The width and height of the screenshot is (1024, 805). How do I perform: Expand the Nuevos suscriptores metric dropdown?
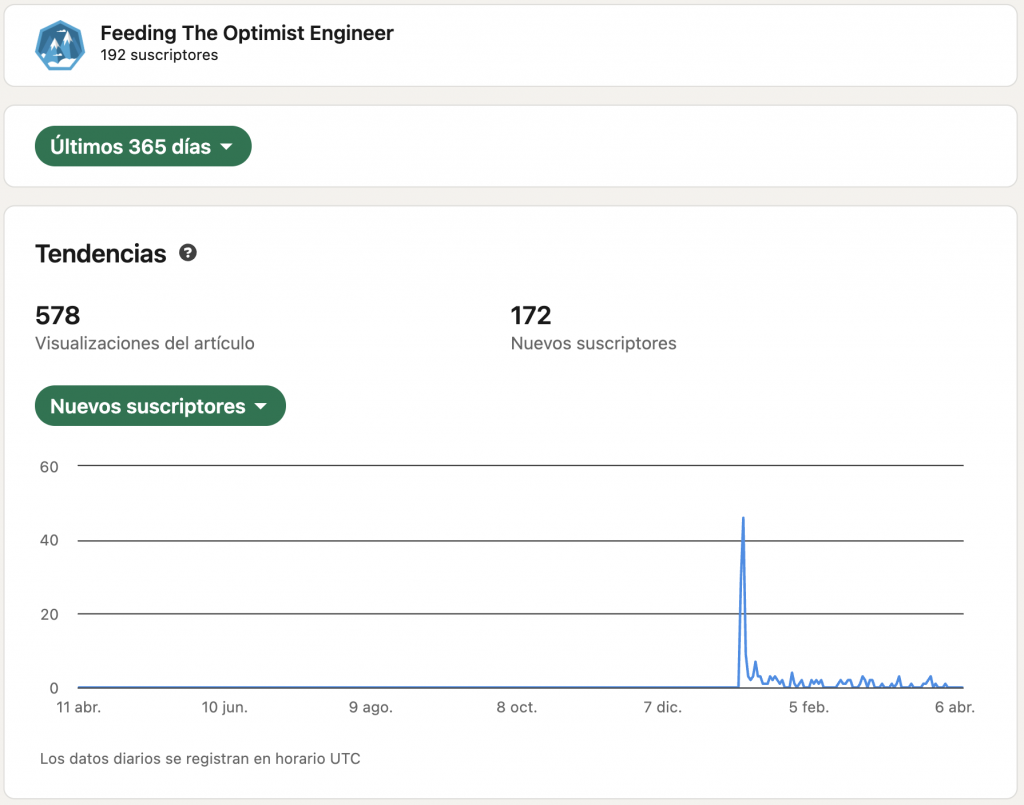[x=160, y=406]
